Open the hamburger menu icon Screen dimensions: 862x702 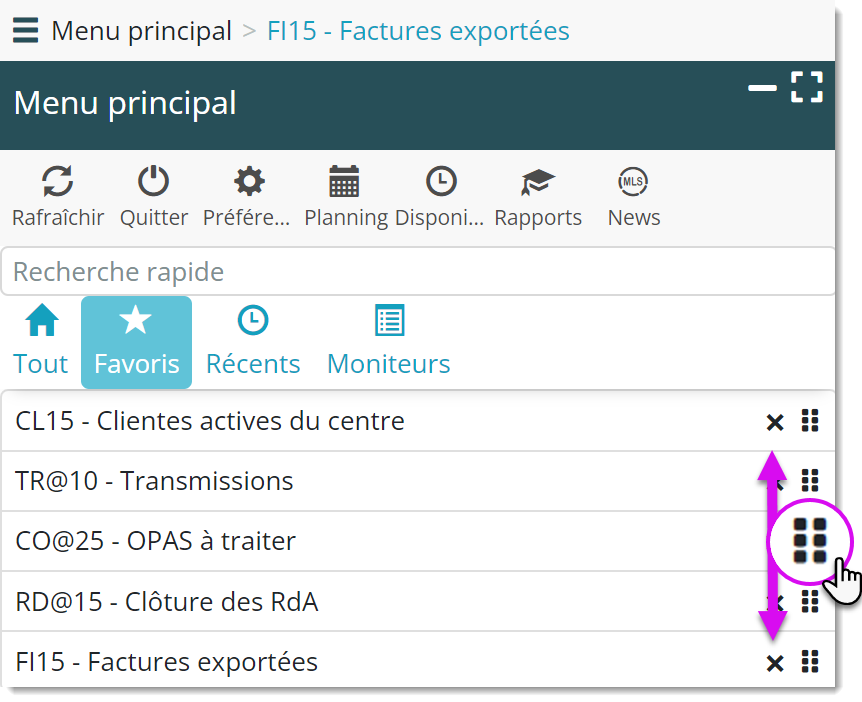point(26,31)
